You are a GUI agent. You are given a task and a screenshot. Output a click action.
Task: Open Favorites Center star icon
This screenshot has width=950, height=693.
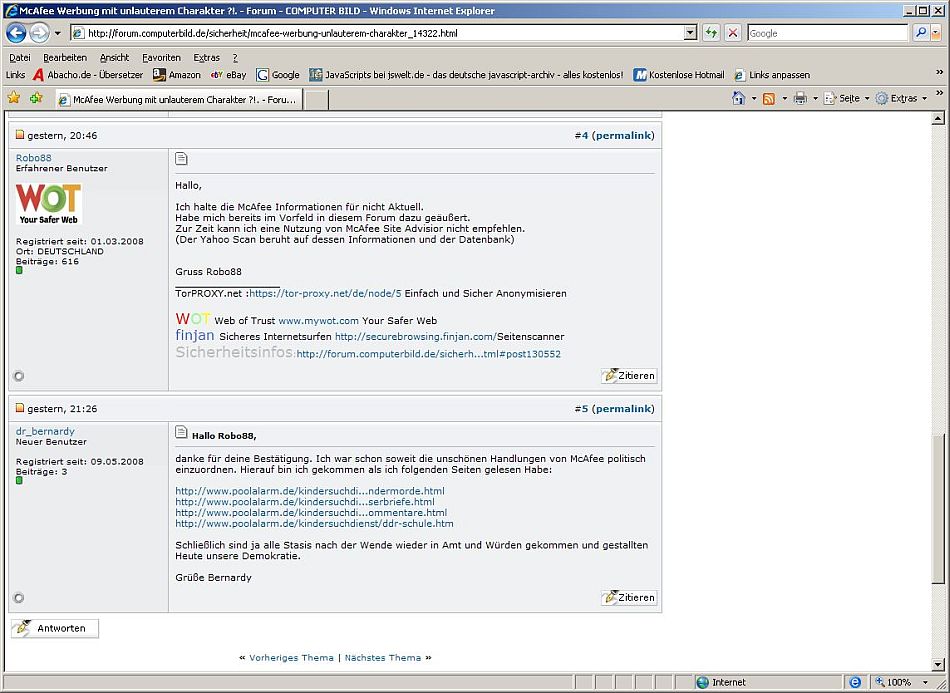(14, 98)
